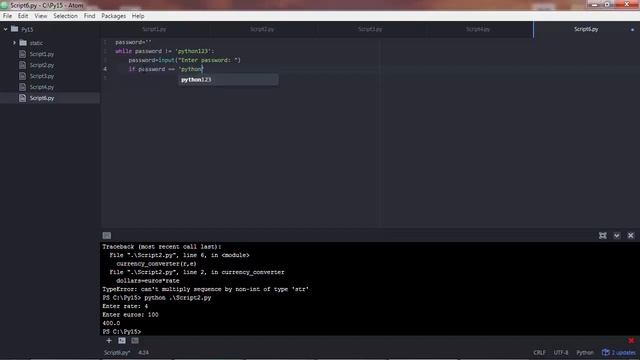Open Script4.py in the tree view
Screen dimensions: 640x360
[42, 87]
